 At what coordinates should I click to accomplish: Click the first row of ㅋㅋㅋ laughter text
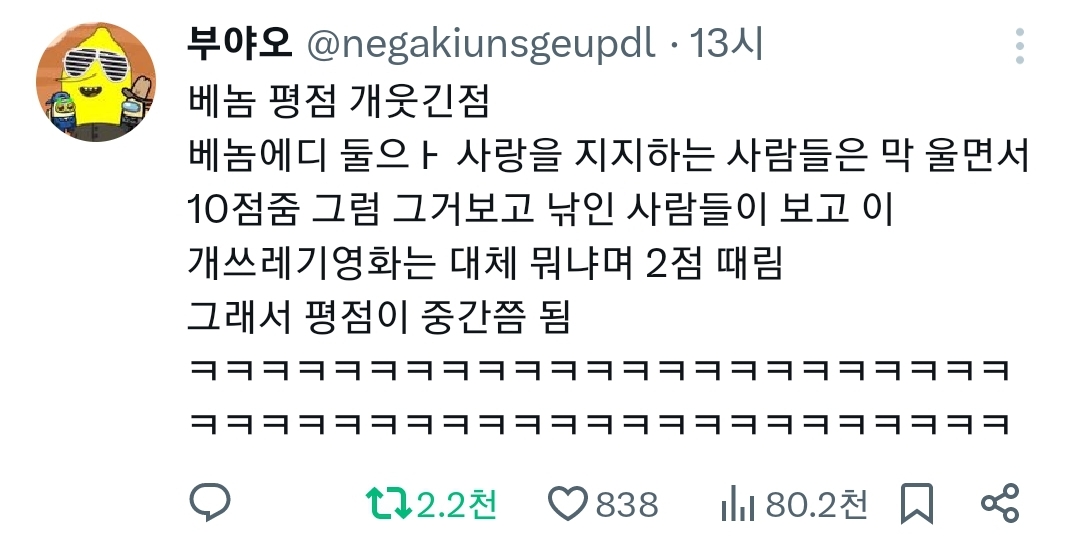[x=599, y=371]
